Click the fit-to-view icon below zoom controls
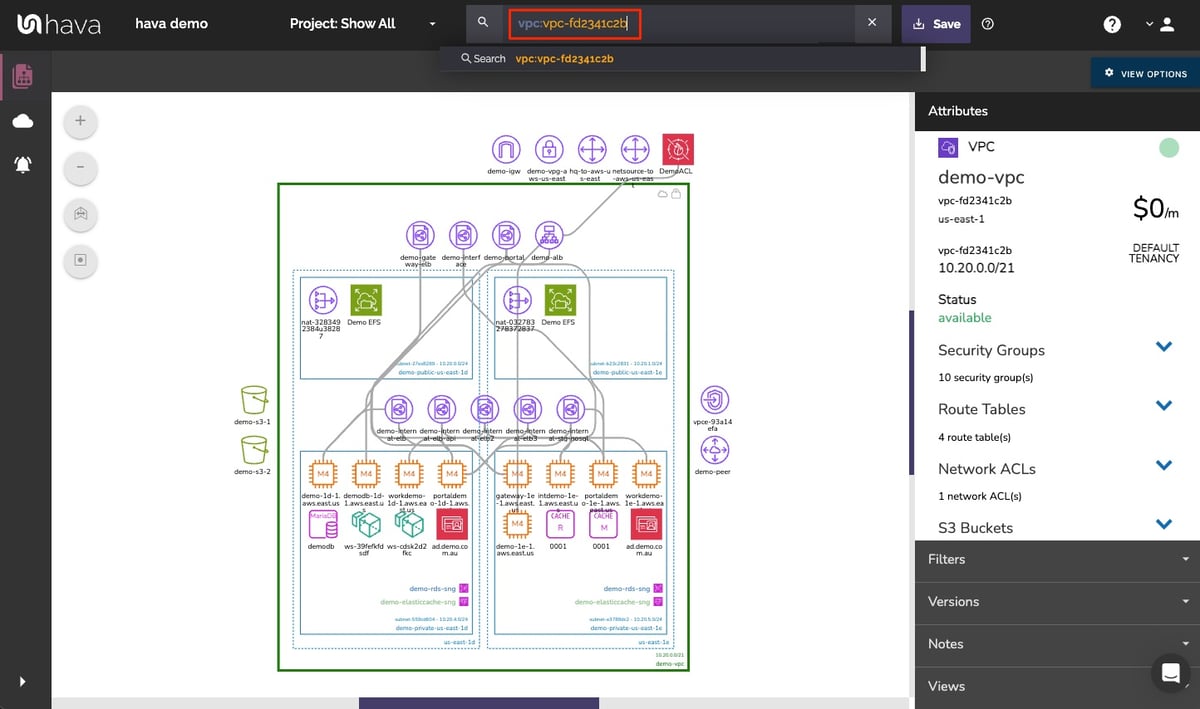Viewport: 1200px width, 709px height. [80, 215]
